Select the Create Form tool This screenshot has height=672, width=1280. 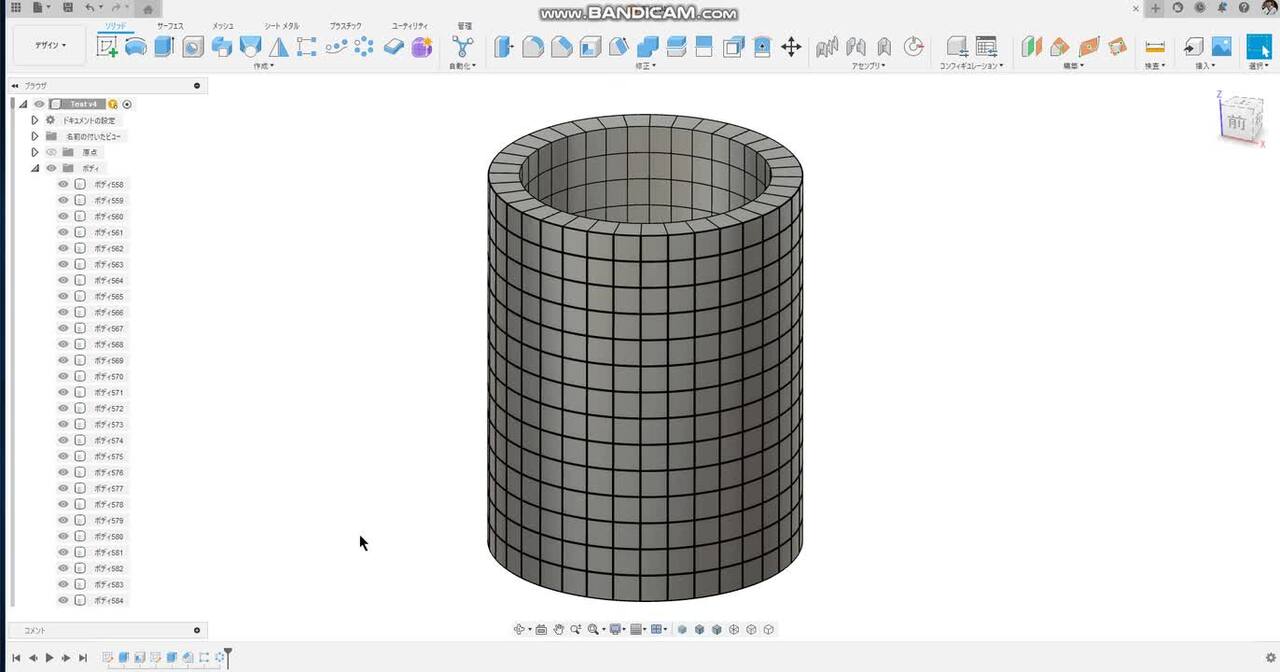click(x=422, y=46)
